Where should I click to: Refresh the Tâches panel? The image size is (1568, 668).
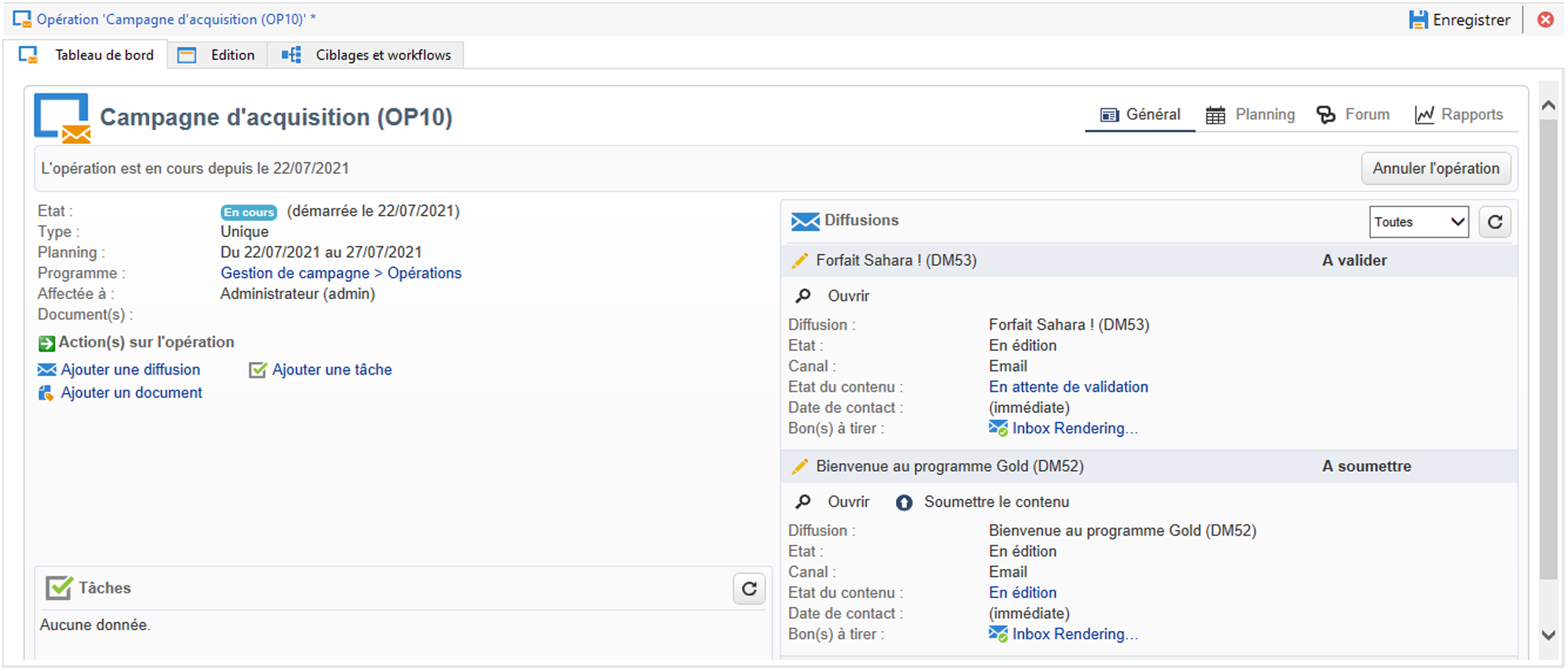(749, 589)
